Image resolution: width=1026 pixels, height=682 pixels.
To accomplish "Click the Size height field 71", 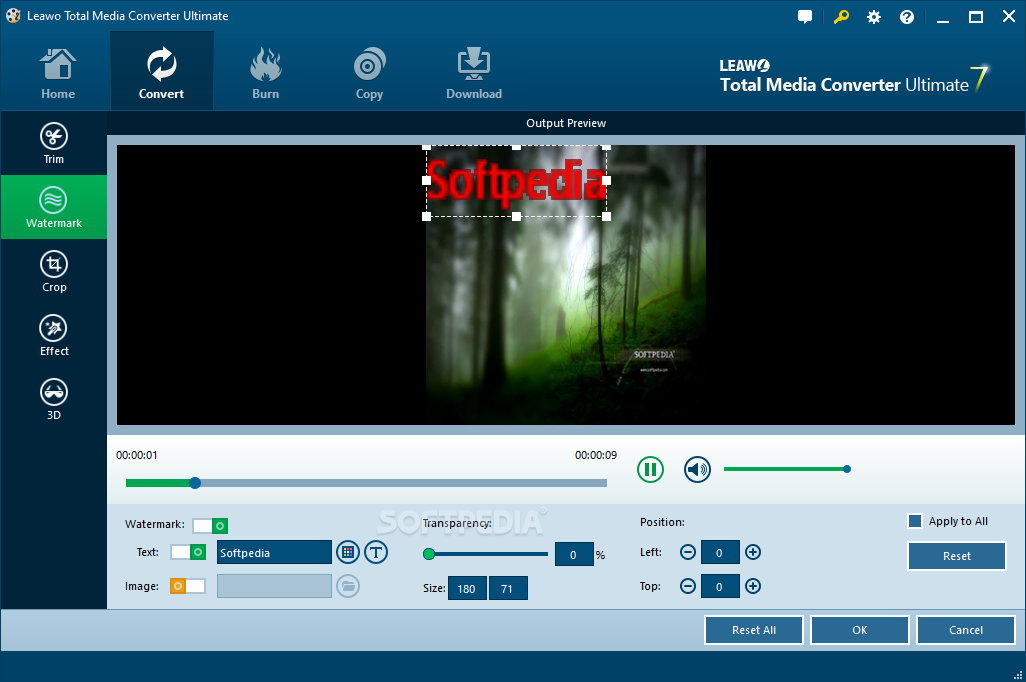I will (x=508, y=588).
